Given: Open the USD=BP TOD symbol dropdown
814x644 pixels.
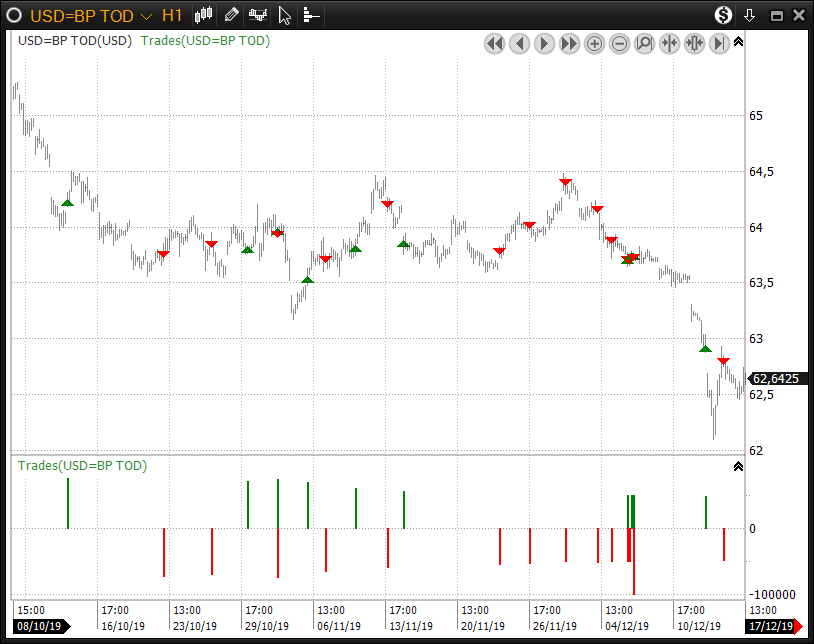Looking at the screenshot, I should pyautogui.click(x=146, y=16).
